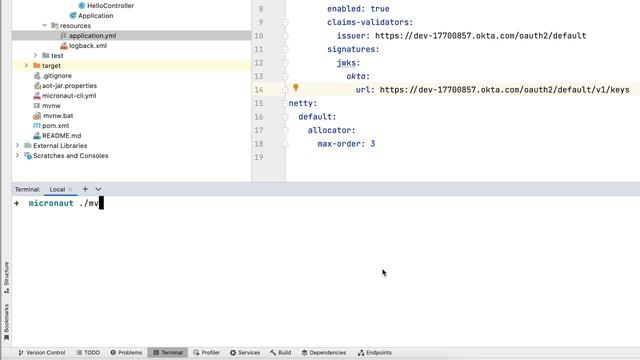Open the Services tool window

coord(245,352)
